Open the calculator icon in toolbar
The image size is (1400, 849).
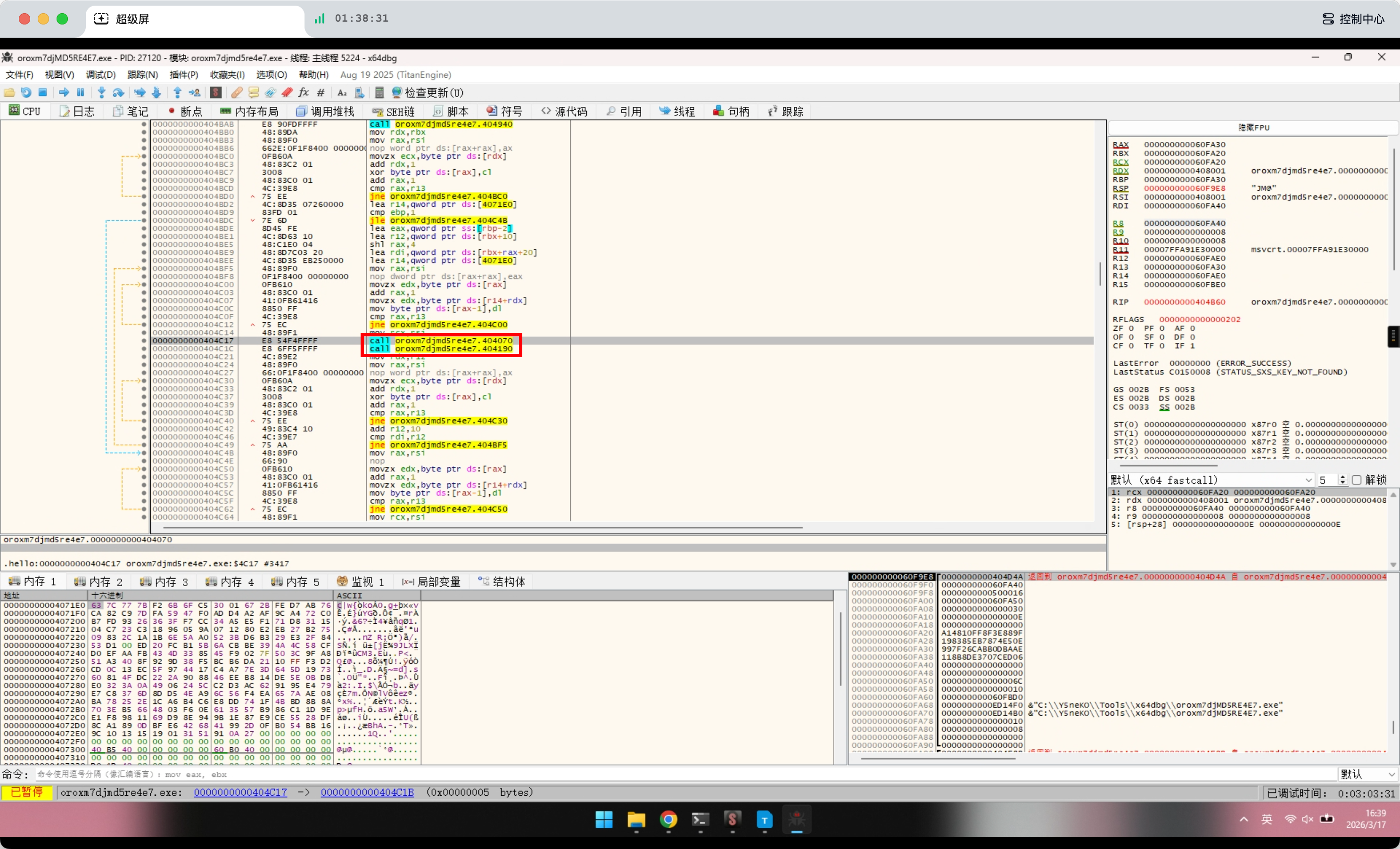click(379, 92)
